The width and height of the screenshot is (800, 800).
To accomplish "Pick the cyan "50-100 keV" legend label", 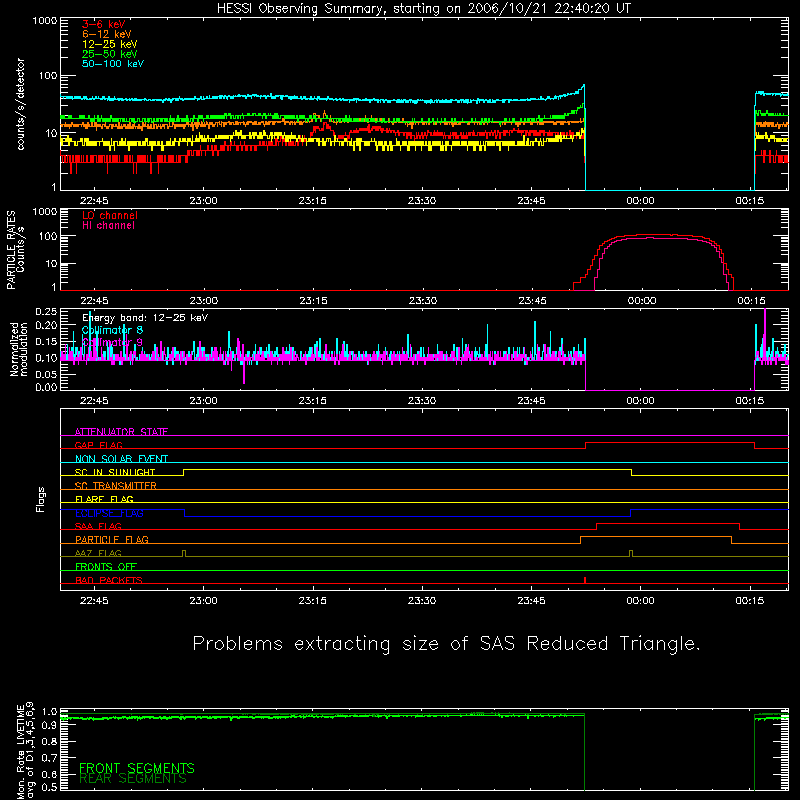I will coord(113,64).
